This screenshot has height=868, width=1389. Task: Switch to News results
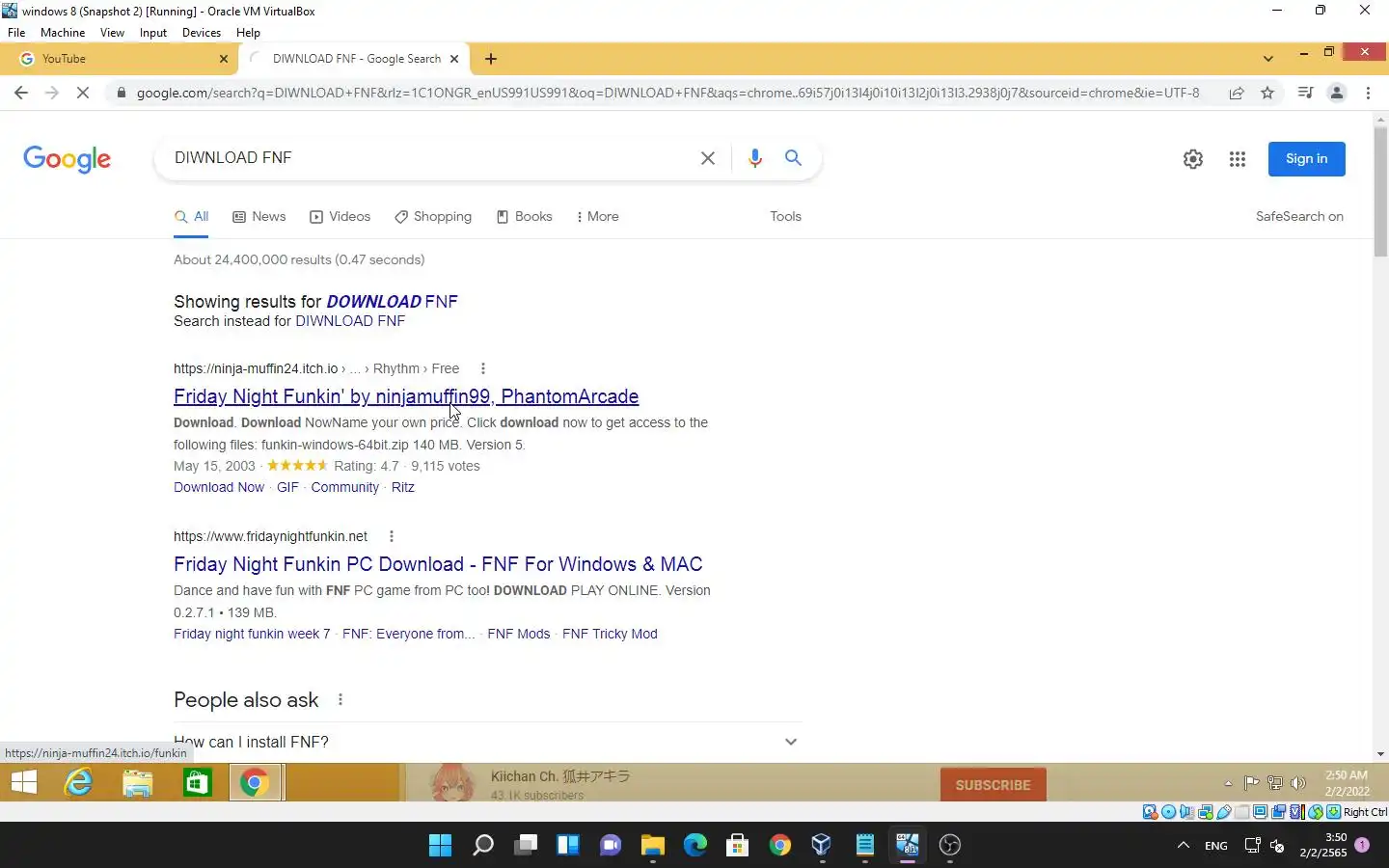[x=259, y=217]
